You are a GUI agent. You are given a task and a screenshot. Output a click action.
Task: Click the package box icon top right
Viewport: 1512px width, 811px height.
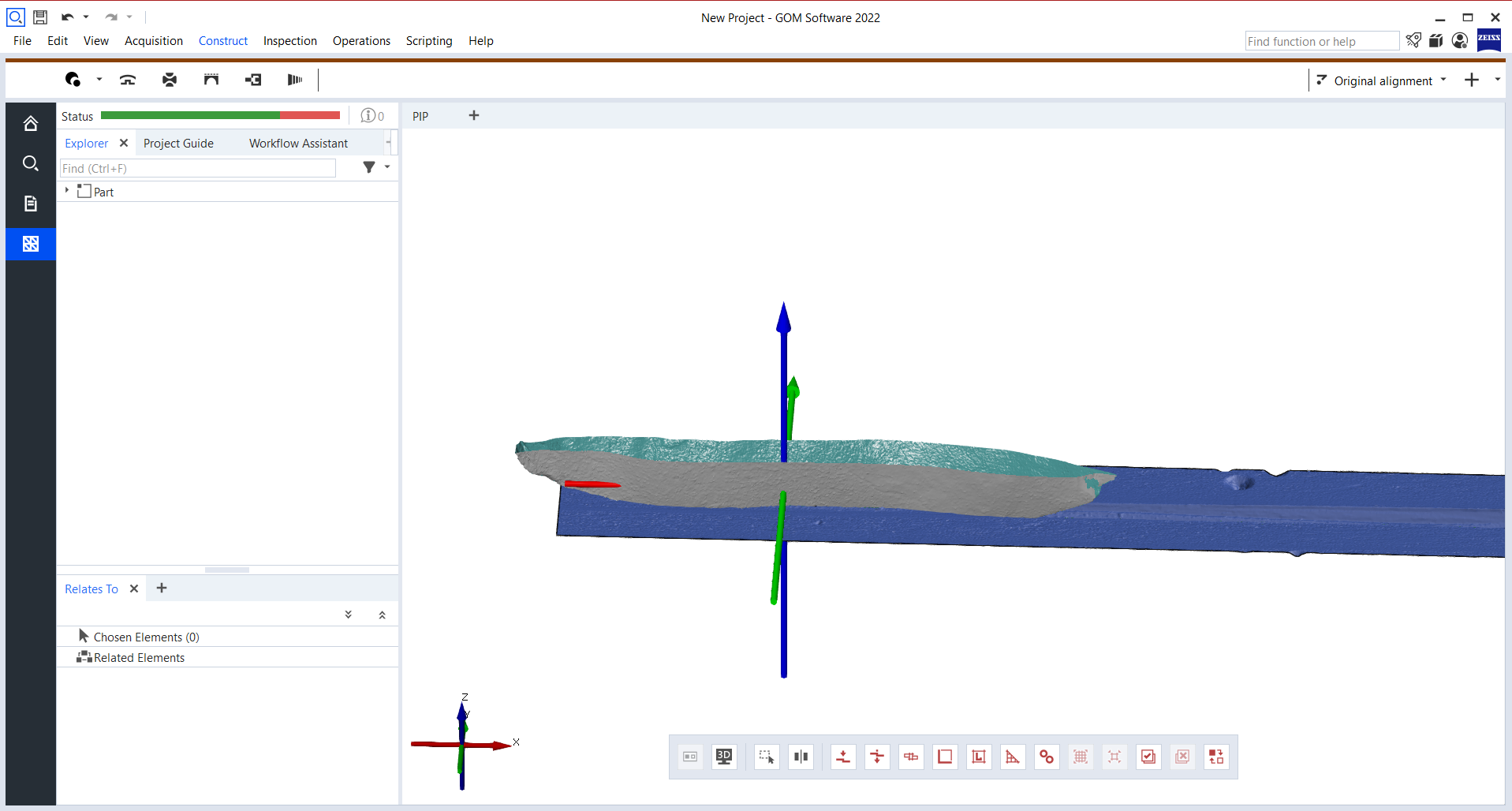[1436, 40]
